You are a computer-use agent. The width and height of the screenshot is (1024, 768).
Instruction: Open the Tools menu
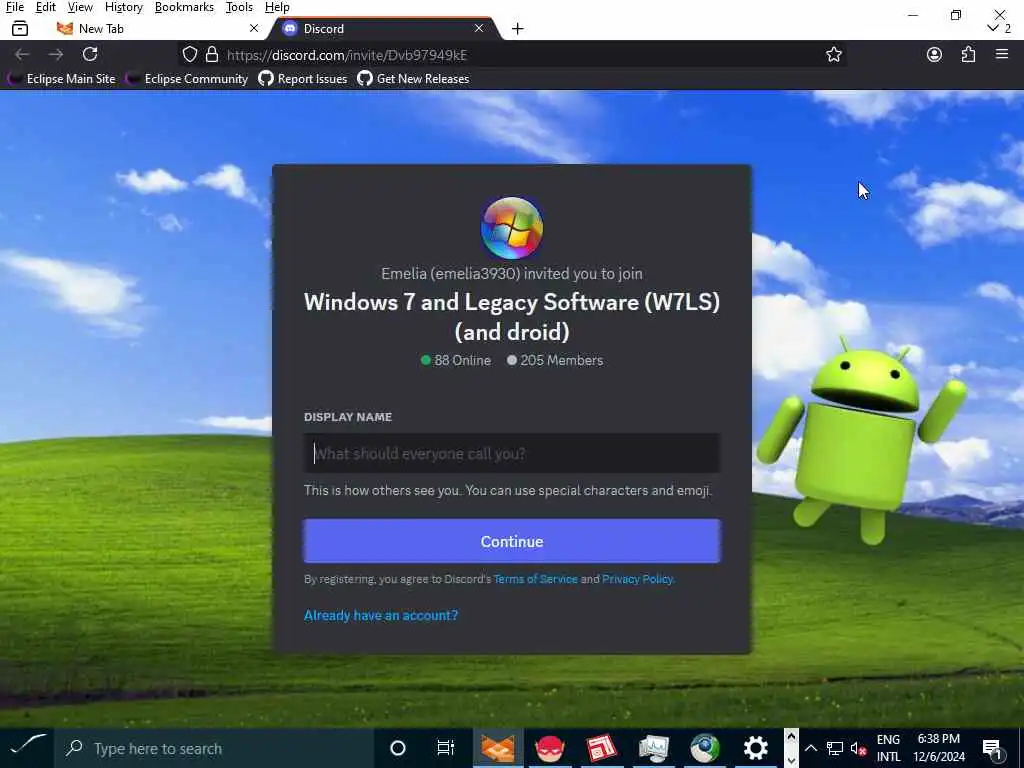[x=239, y=7]
